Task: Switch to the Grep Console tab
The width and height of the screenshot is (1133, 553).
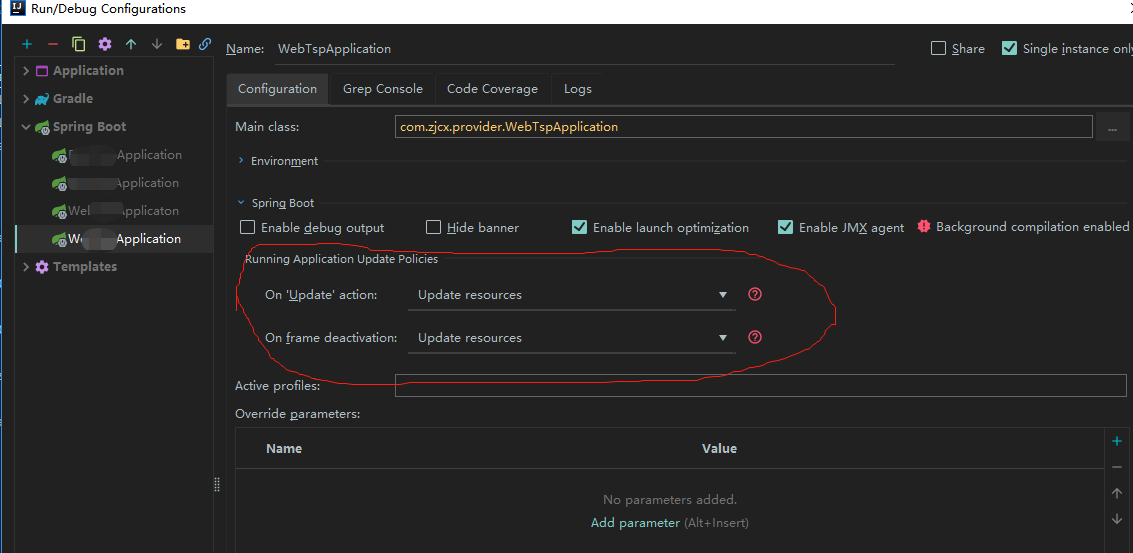Action: point(382,89)
